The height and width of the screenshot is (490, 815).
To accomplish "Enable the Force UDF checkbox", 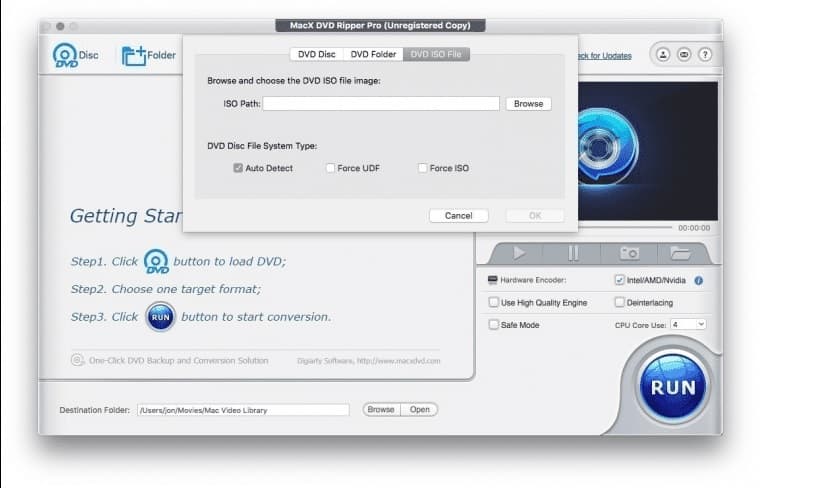I will pyautogui.click(x=330, y=168).
